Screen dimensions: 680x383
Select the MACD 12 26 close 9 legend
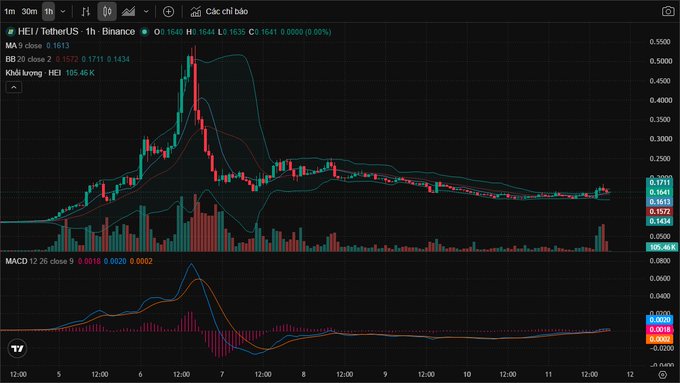point(39,261)
